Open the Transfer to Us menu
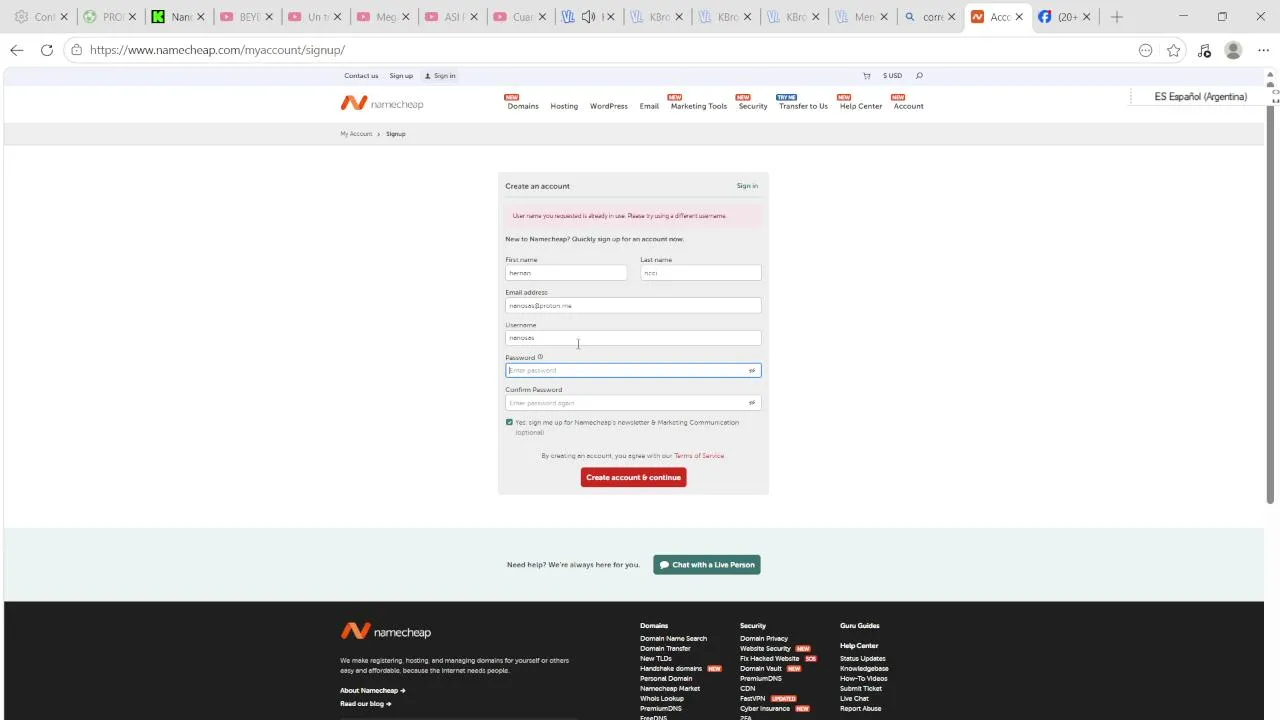 pos(803,106)
